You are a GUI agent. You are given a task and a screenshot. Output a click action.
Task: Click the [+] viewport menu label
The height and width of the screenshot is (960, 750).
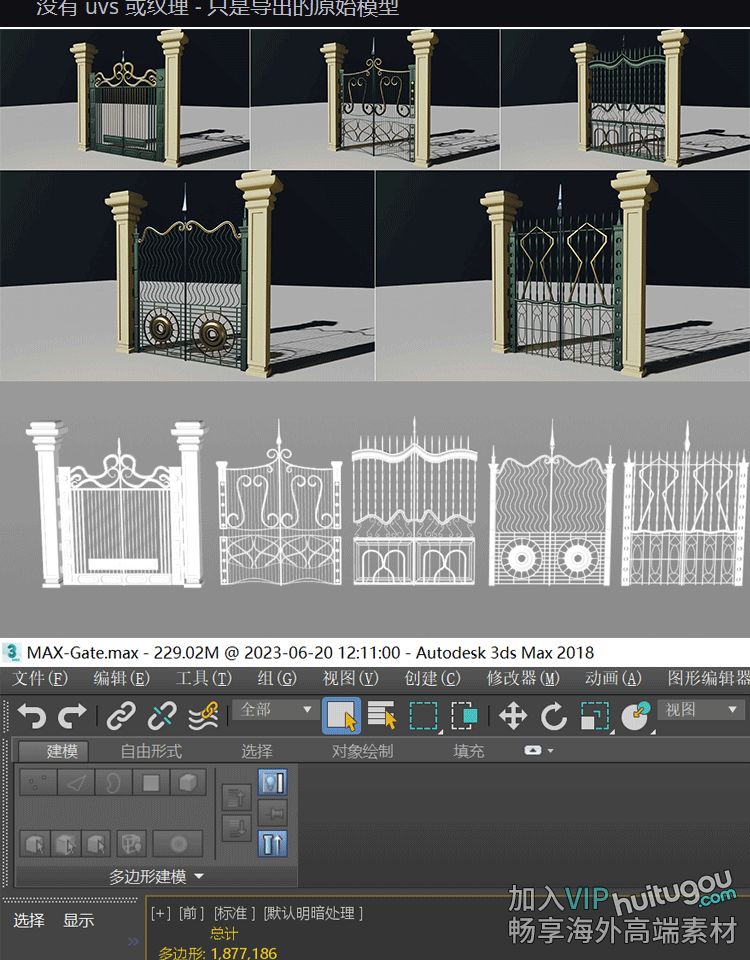click(161, 913)
